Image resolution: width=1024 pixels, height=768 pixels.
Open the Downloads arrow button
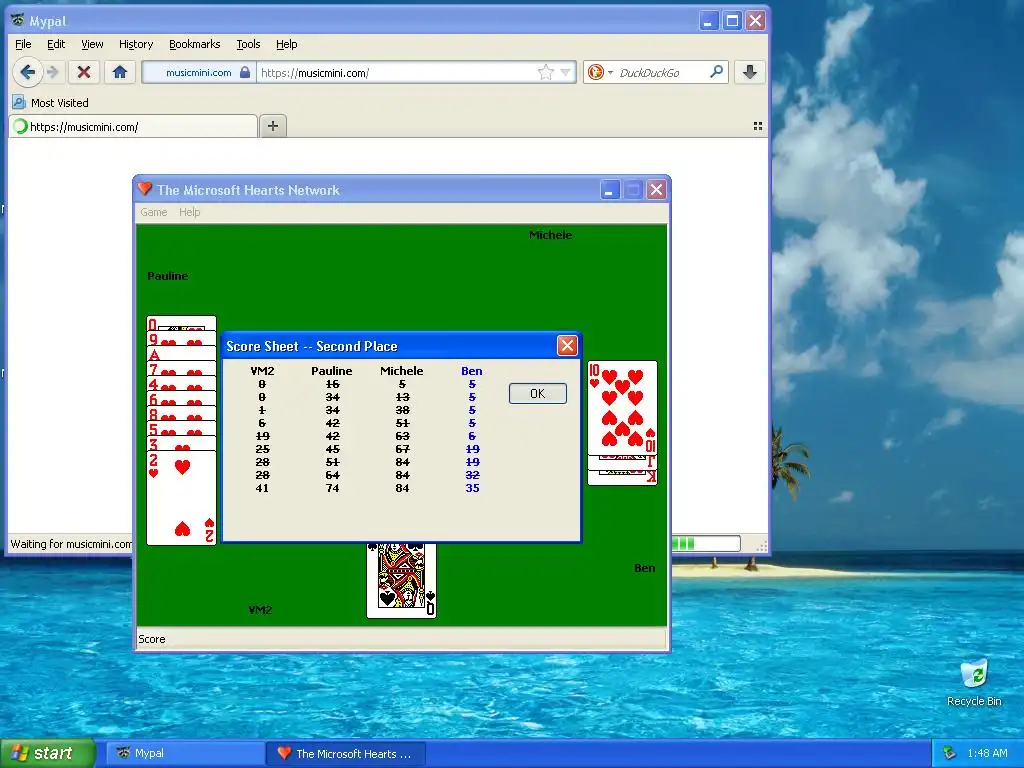750,72
